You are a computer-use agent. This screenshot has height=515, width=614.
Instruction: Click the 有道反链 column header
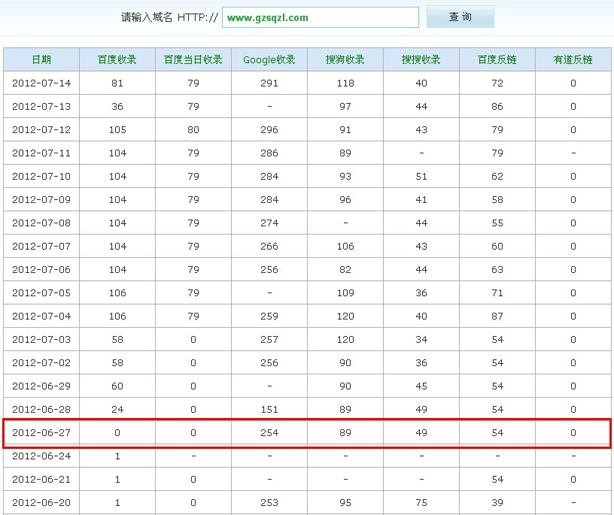(x=573, y=60)
